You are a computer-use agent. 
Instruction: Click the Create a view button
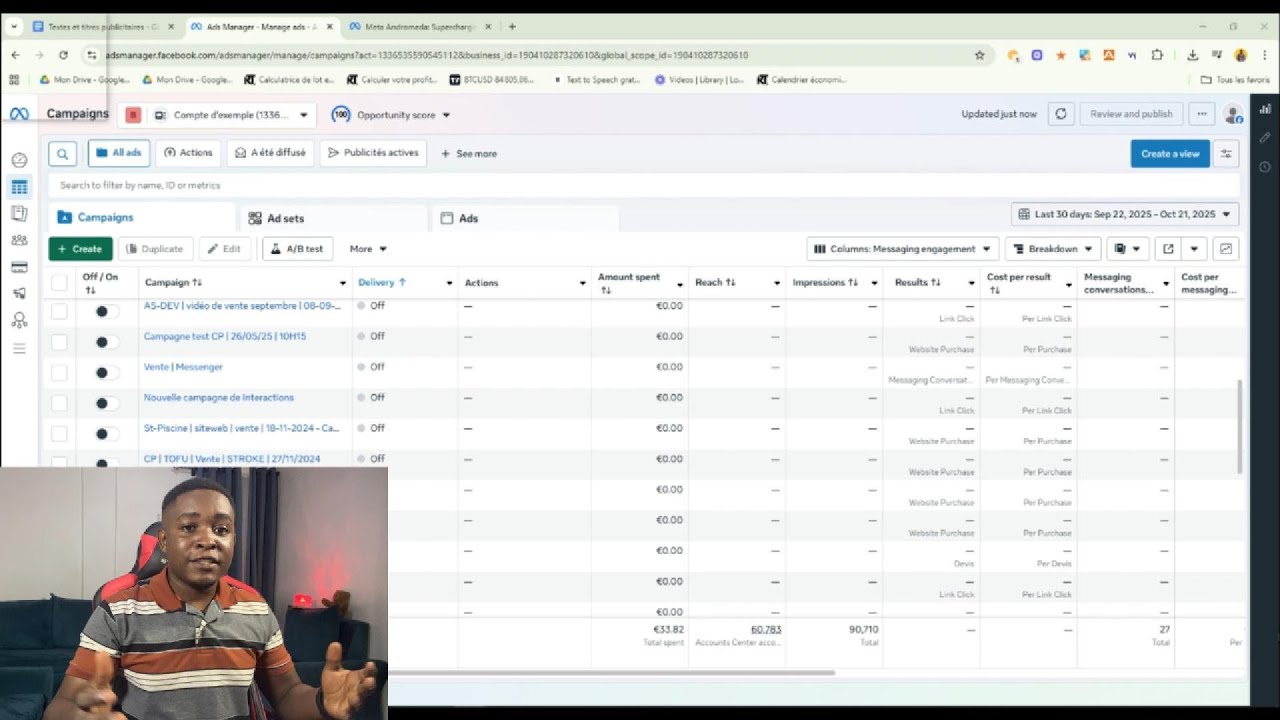click(1170, 154)
